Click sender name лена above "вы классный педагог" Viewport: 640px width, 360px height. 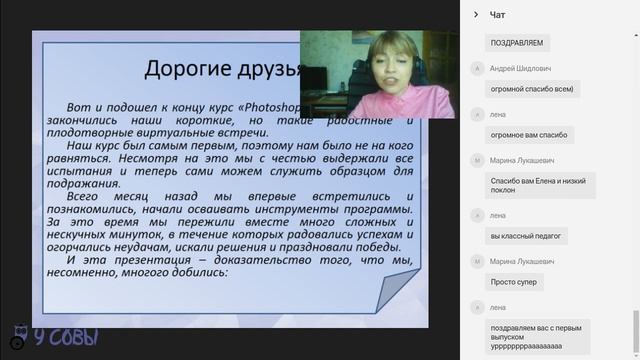tap(498, 216)
